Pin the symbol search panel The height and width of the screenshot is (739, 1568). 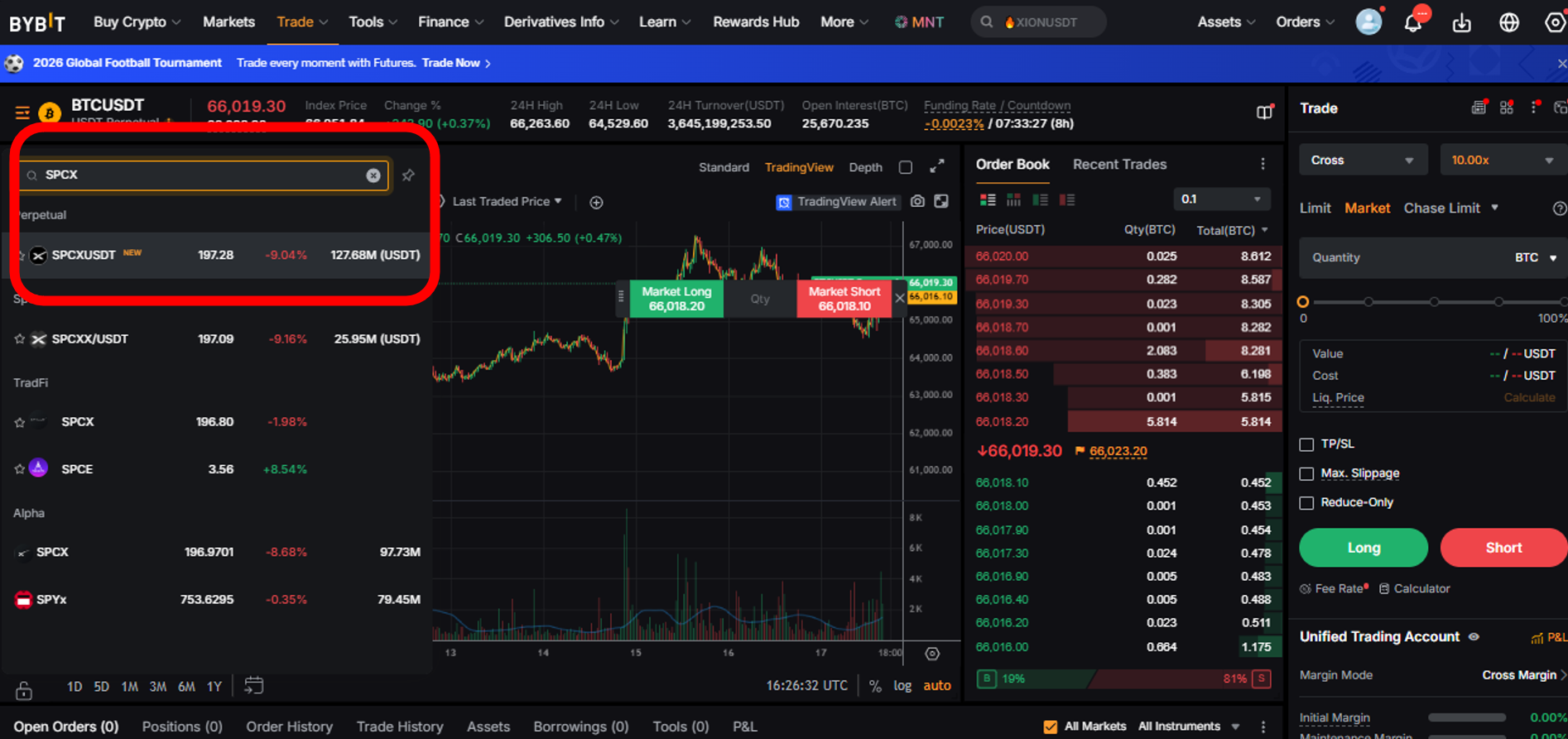tap(408, 175)
